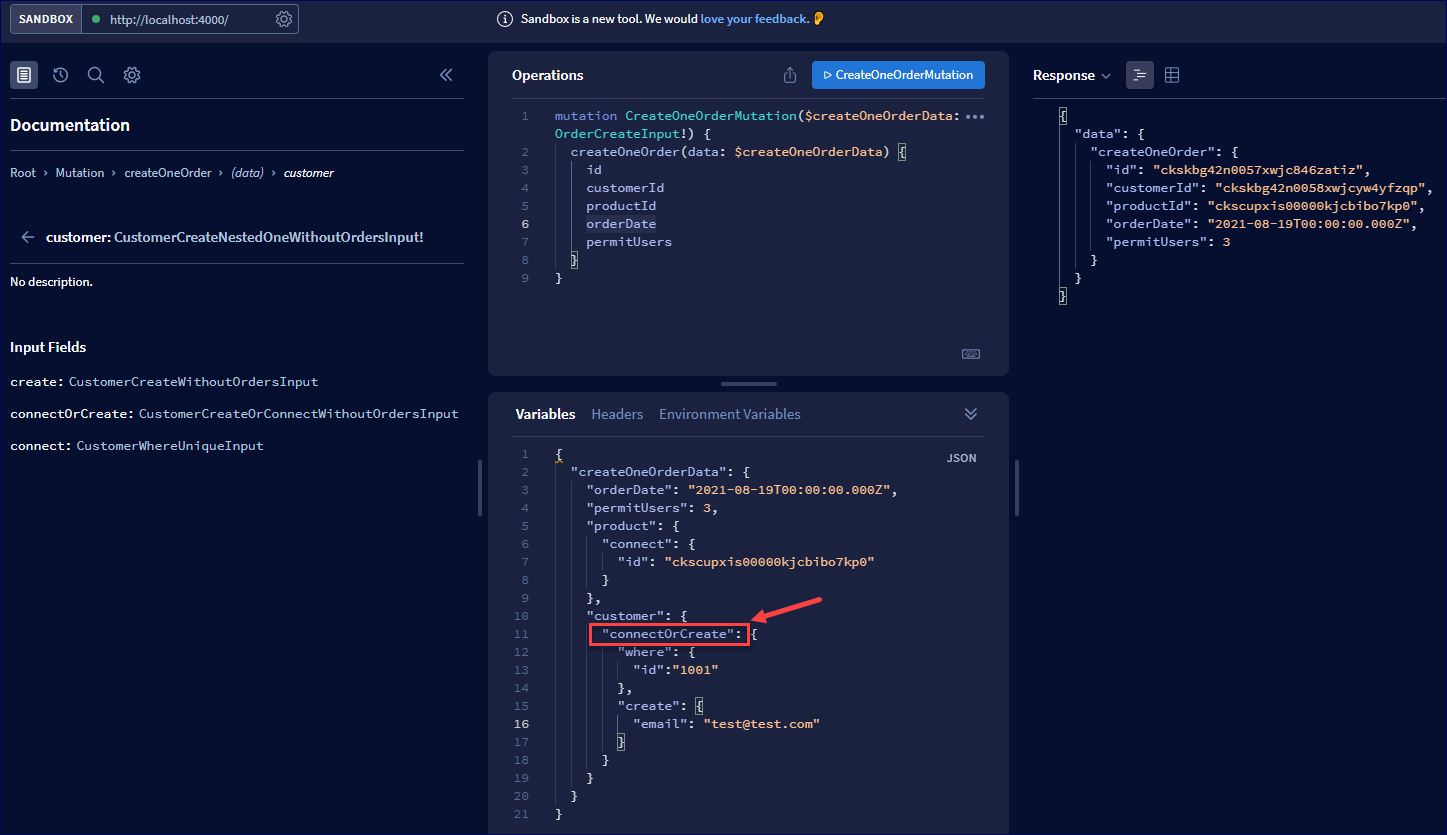Click 'Input Fields' heading
The image size is (1447, 835).
48,347
